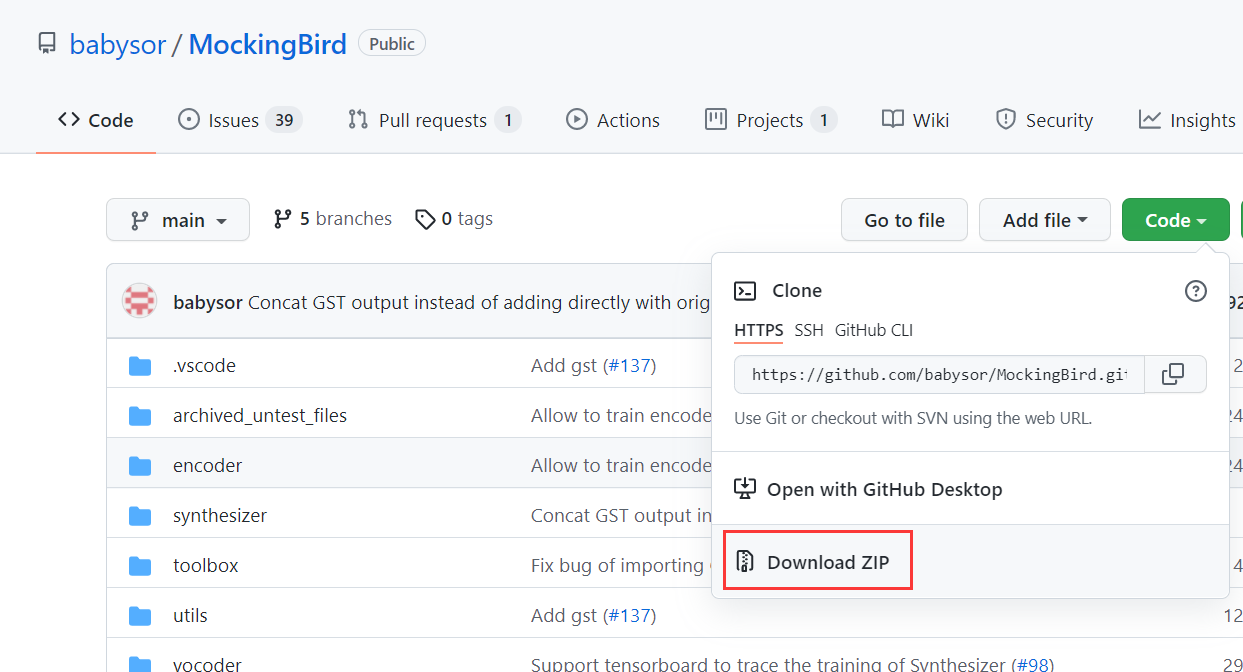Open the Code tab
The height and width of the screenshot is (672, 1243).
click(95, 119)
